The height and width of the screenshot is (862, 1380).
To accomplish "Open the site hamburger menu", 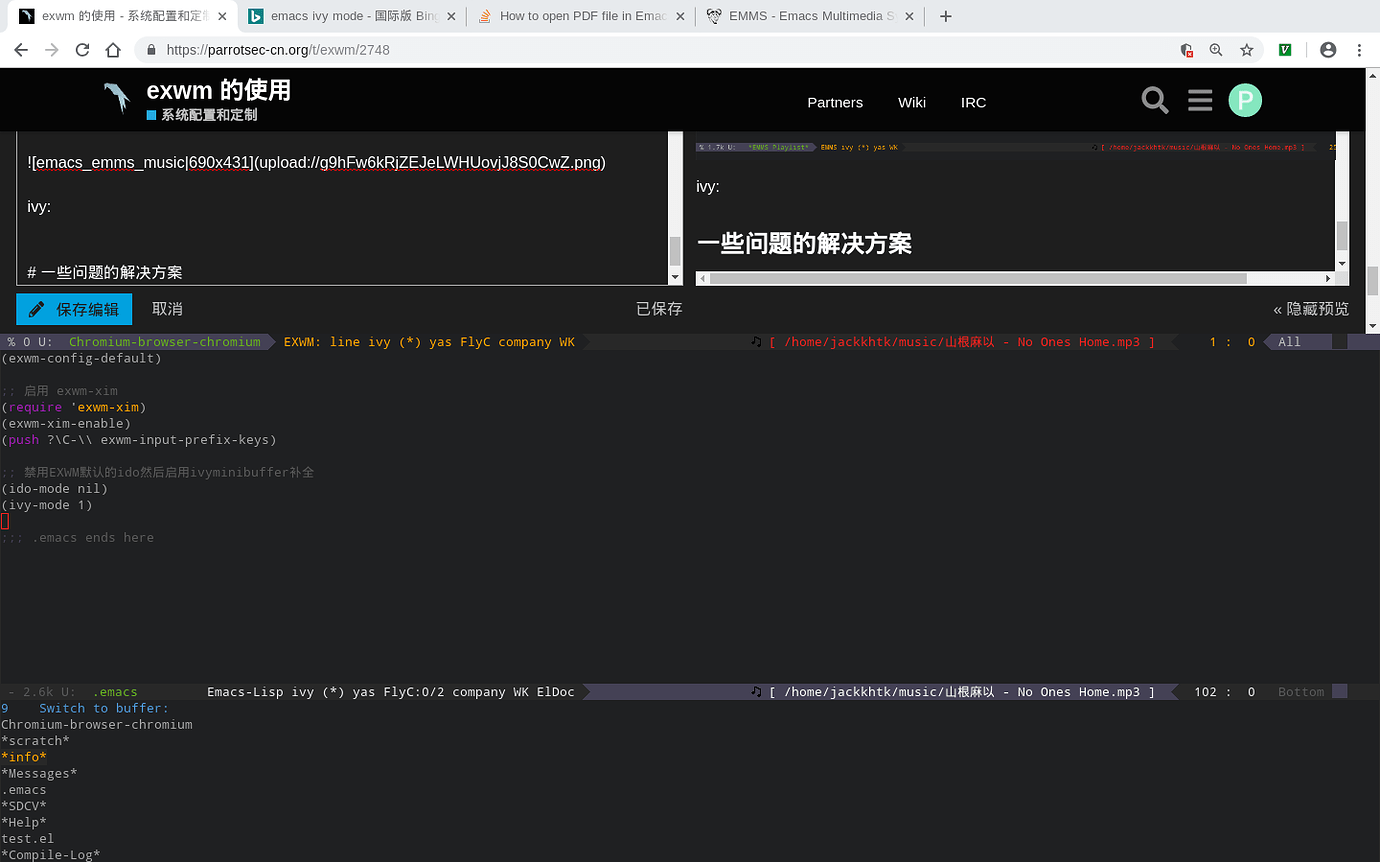I will coord(1200,100).
